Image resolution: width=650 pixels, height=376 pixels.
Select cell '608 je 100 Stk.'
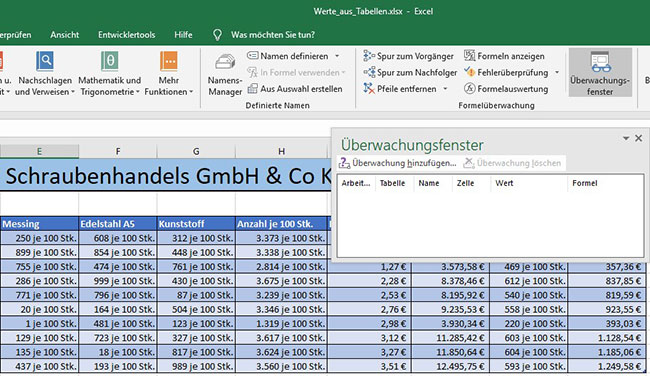pos(118,238)
